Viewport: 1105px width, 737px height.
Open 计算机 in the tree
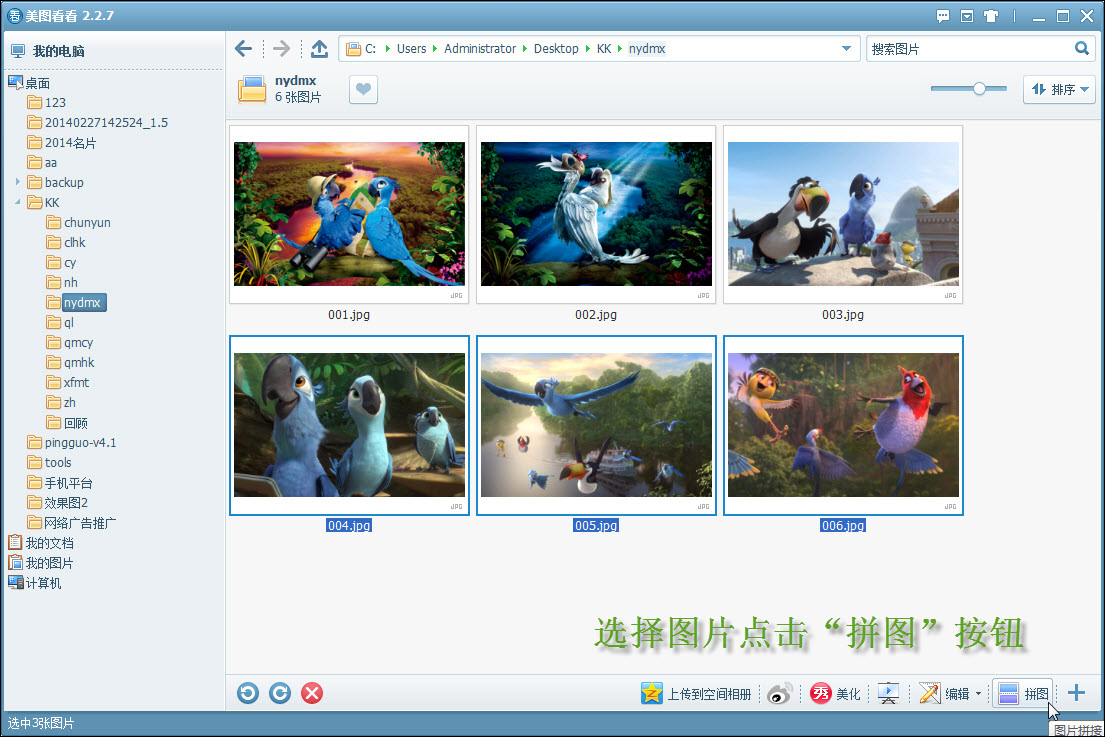tap(43, 583)
